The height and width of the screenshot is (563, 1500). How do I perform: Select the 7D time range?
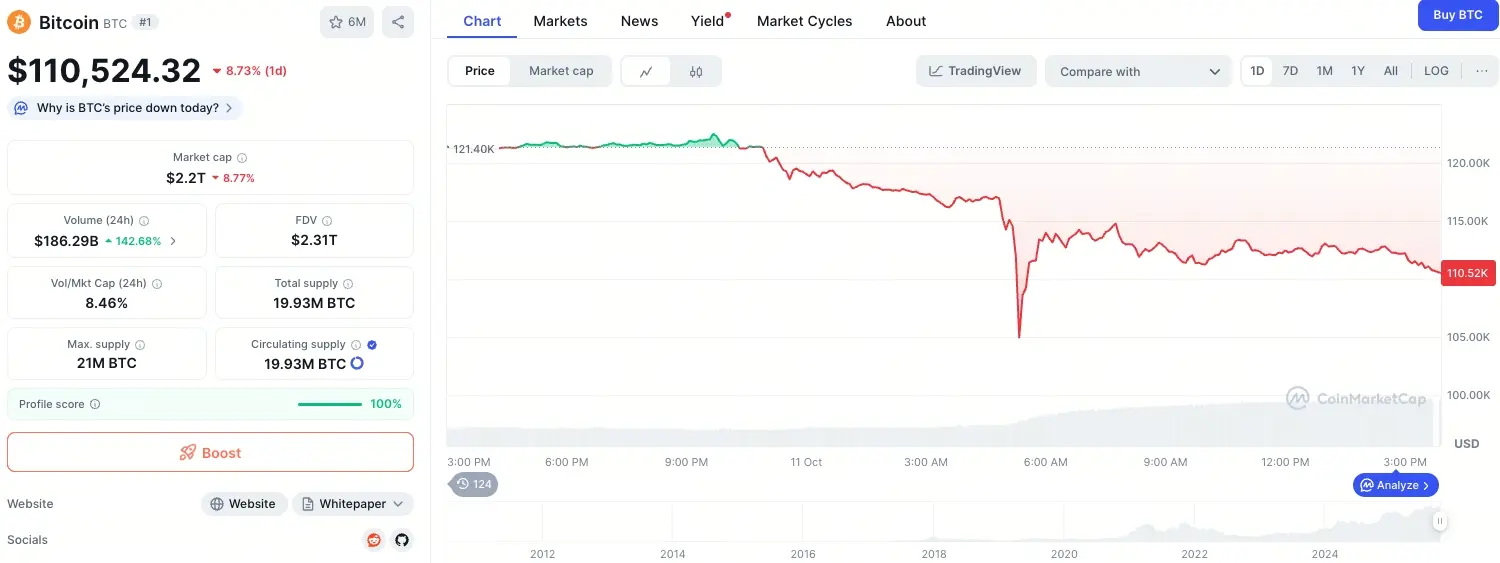tap(1290, 71)
